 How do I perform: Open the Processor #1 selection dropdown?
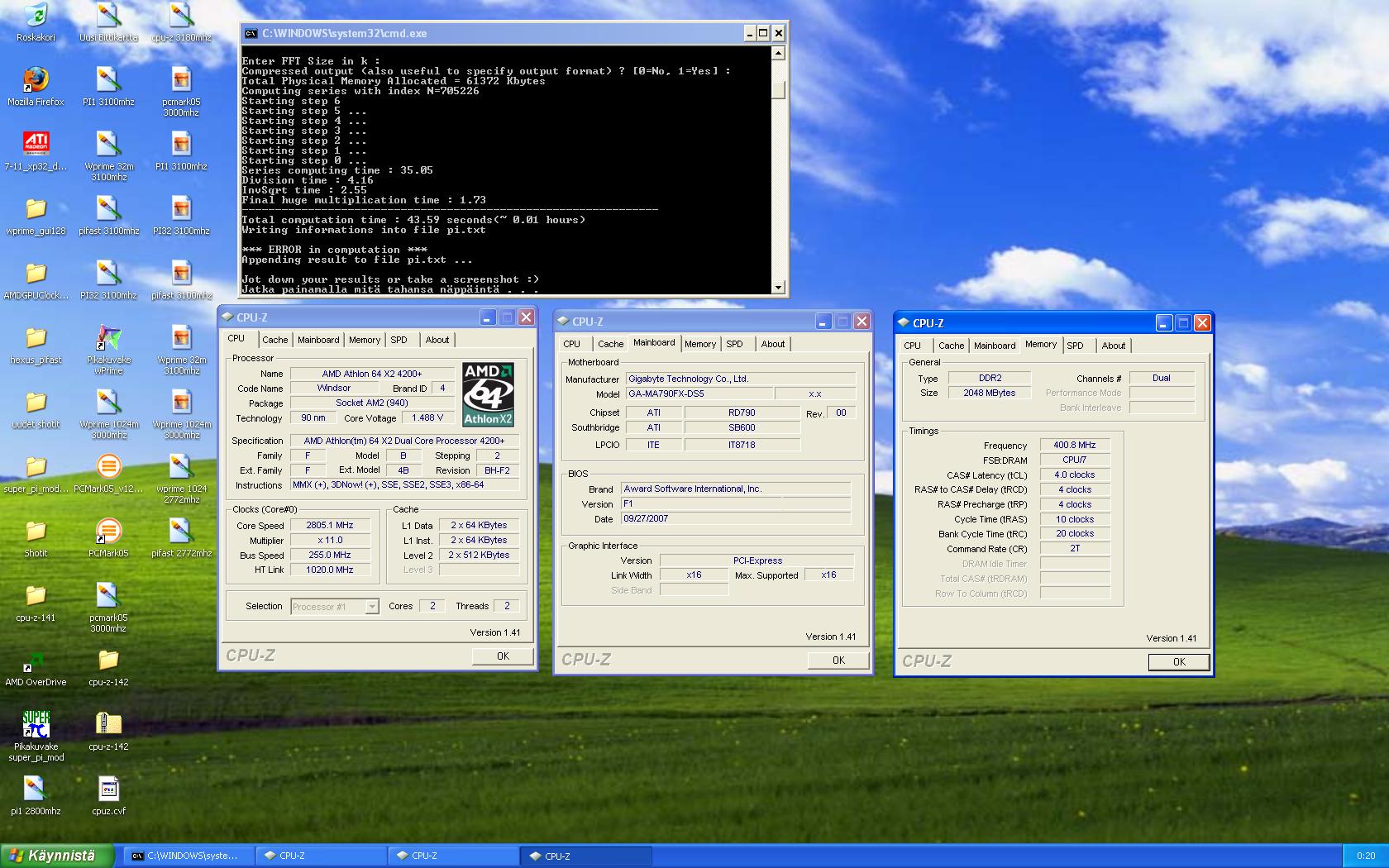[335, 607]
